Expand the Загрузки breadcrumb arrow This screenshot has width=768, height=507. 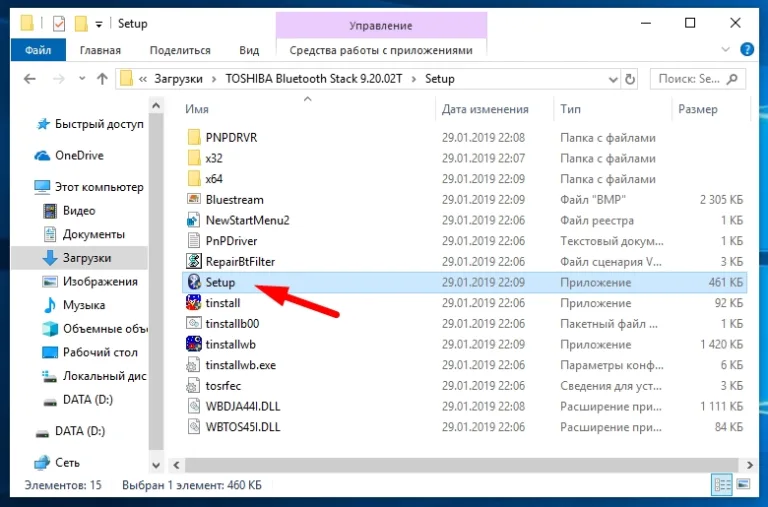pos(214,79)
